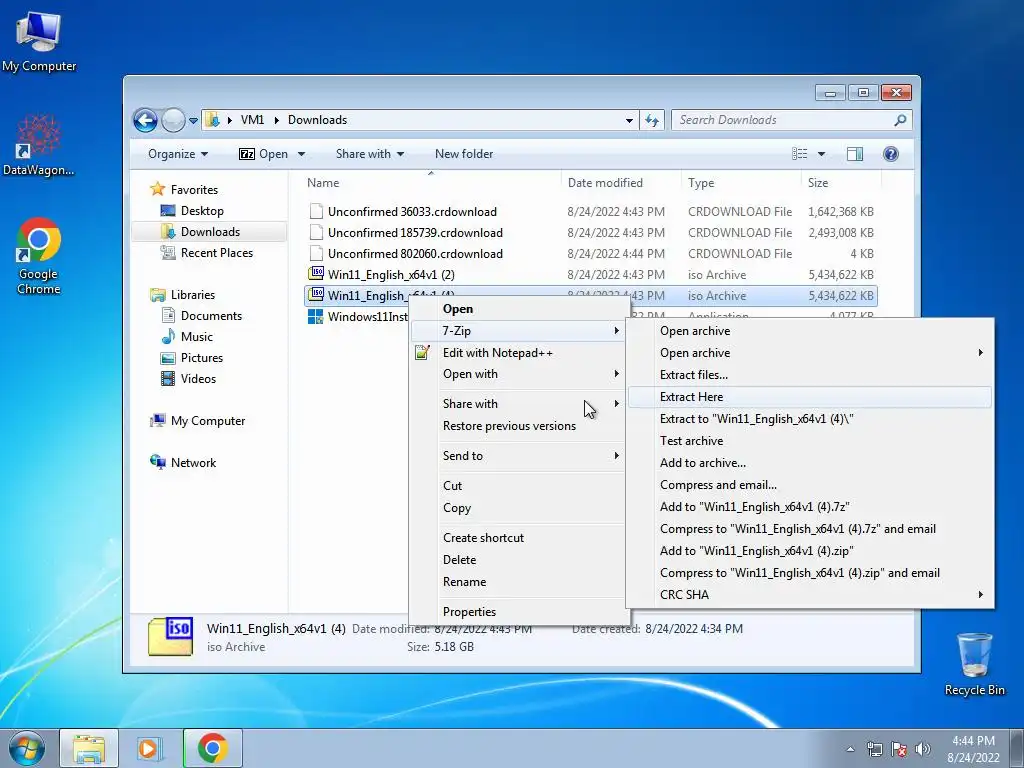Open the Share with toolbar dropdown
Image resolution: width=1024 pixels, height=768 pixels.
pyautogui.click(x=370, y=154)
